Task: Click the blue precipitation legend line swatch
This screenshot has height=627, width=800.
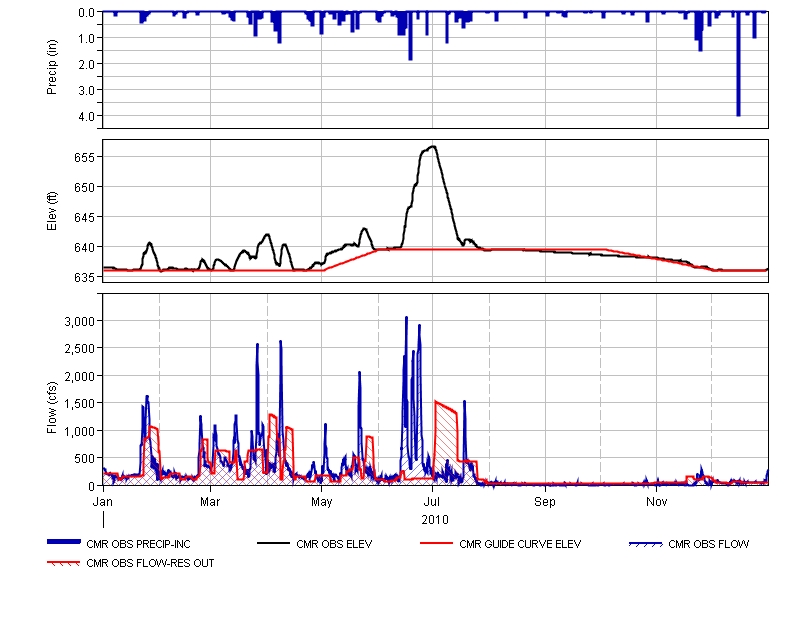Action: 64,542
